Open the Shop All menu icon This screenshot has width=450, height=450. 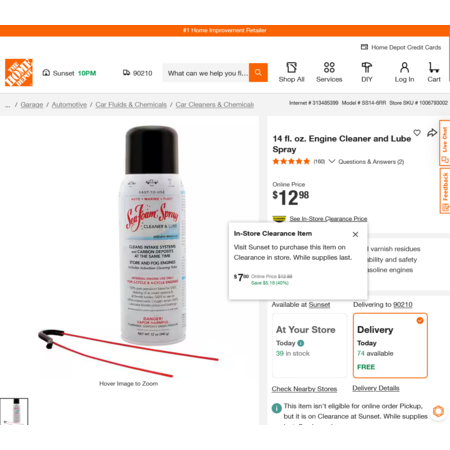pyautogui.click(x=292, y=68)
